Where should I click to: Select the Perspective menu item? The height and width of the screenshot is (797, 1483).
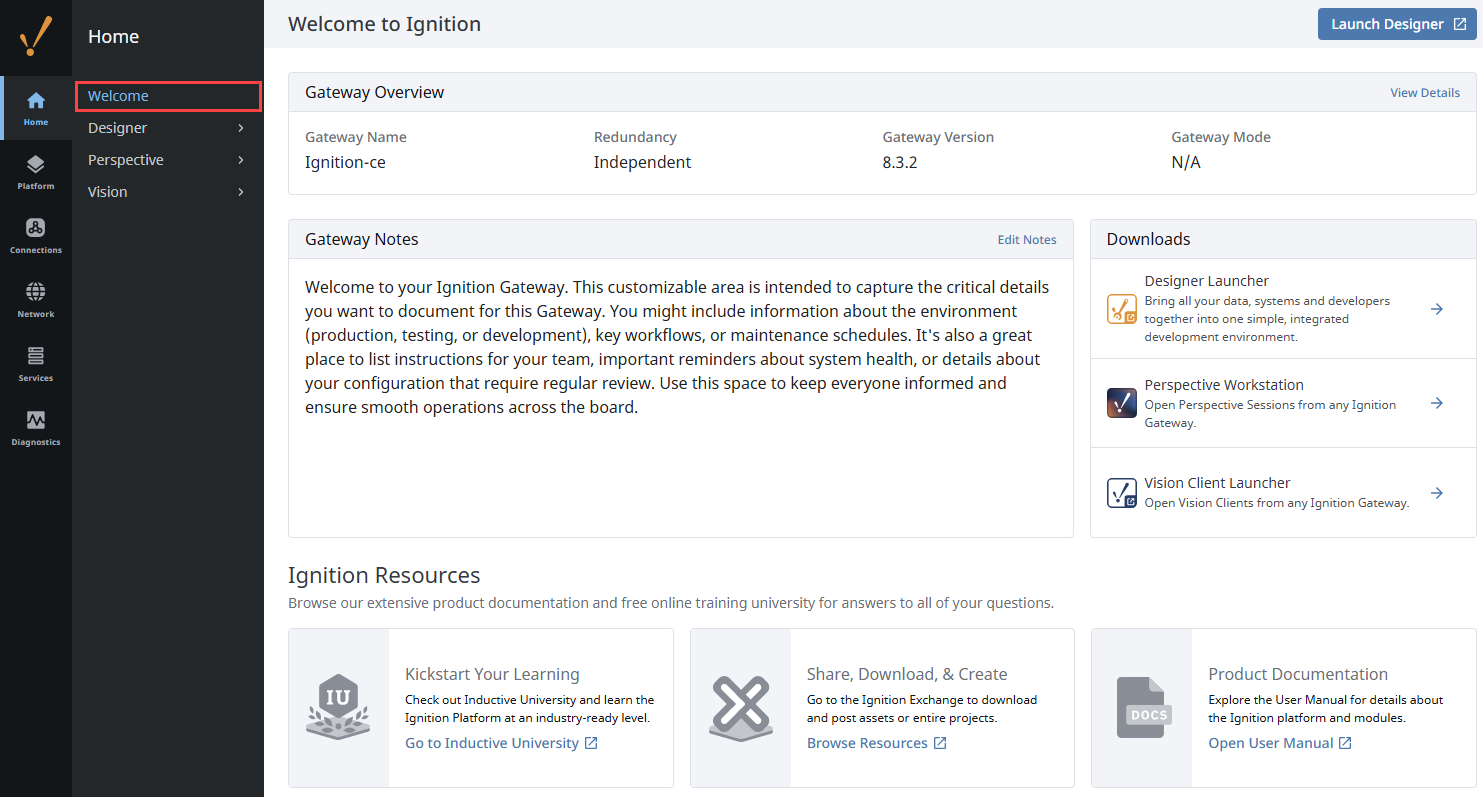click(126, 160)
